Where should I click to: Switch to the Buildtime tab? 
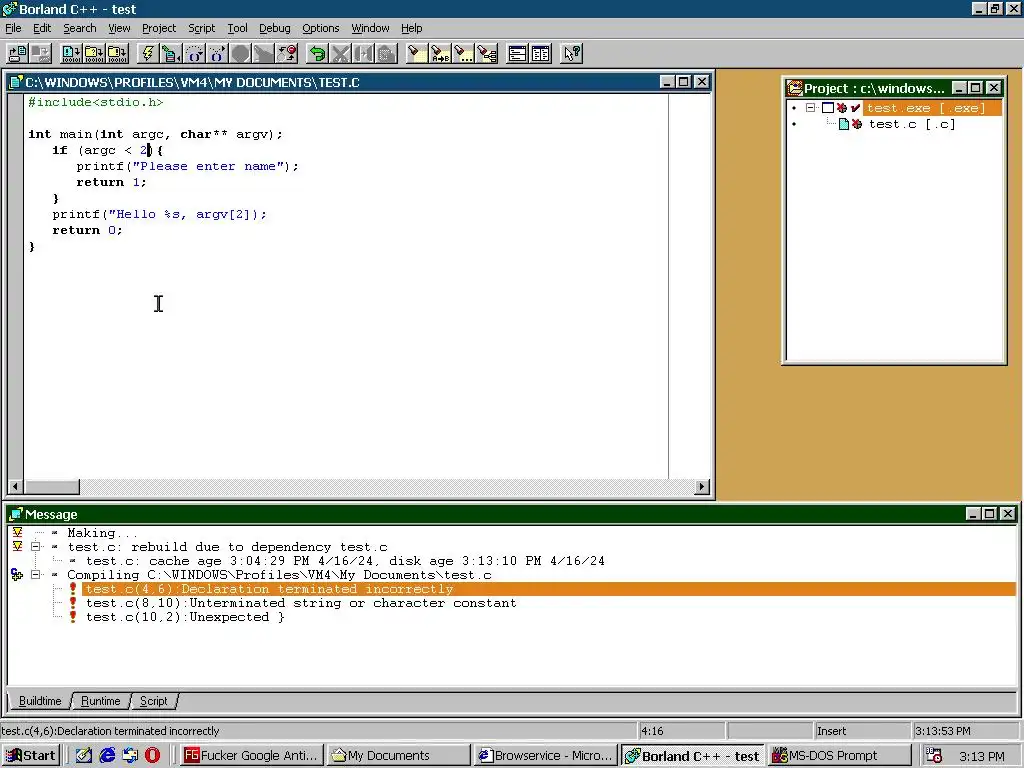pyautogui.click(x=40, y=701)
